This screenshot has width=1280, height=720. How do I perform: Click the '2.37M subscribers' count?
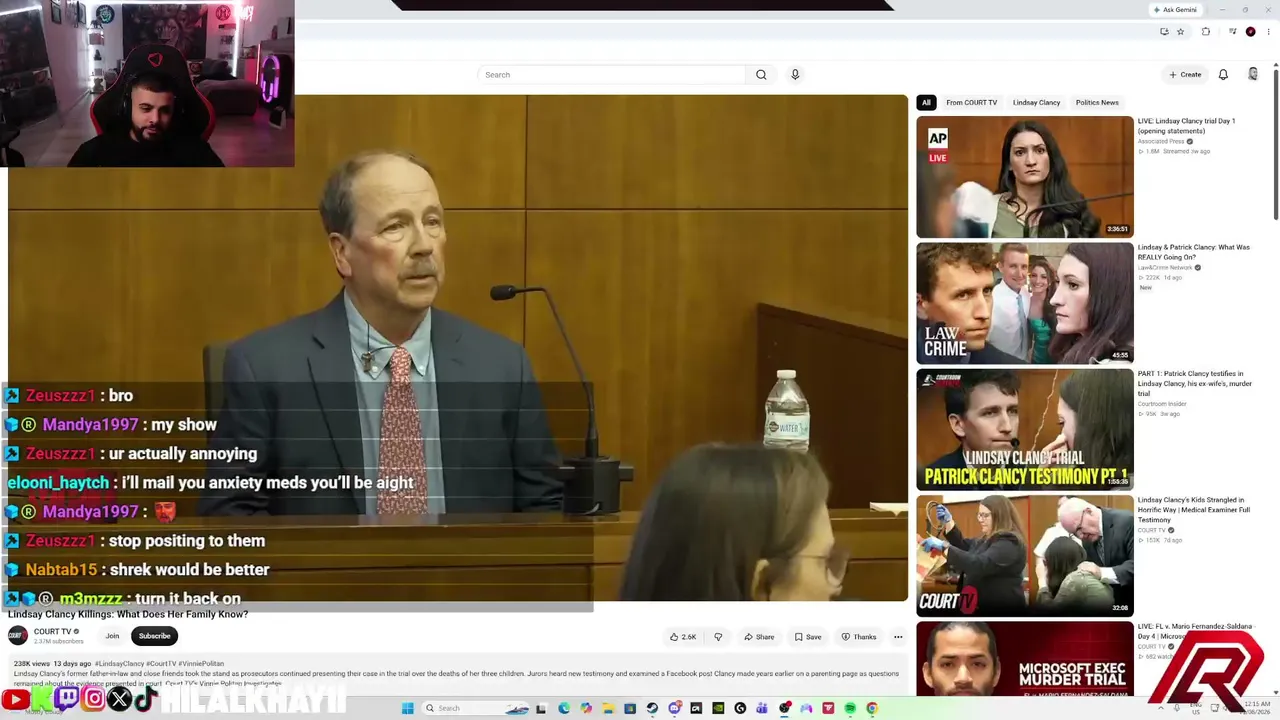click(x=59, y=641)
